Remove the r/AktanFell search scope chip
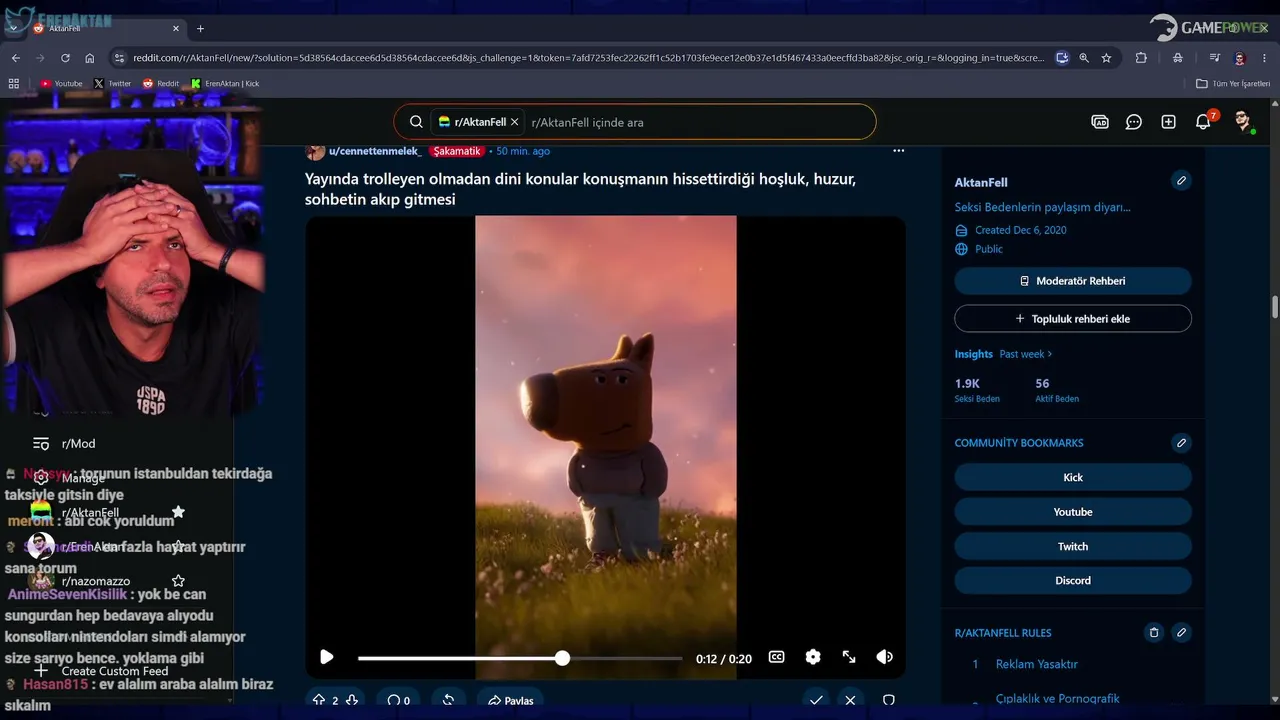The width and height of the screenshot is (1280, 720). tap(515, 122)
